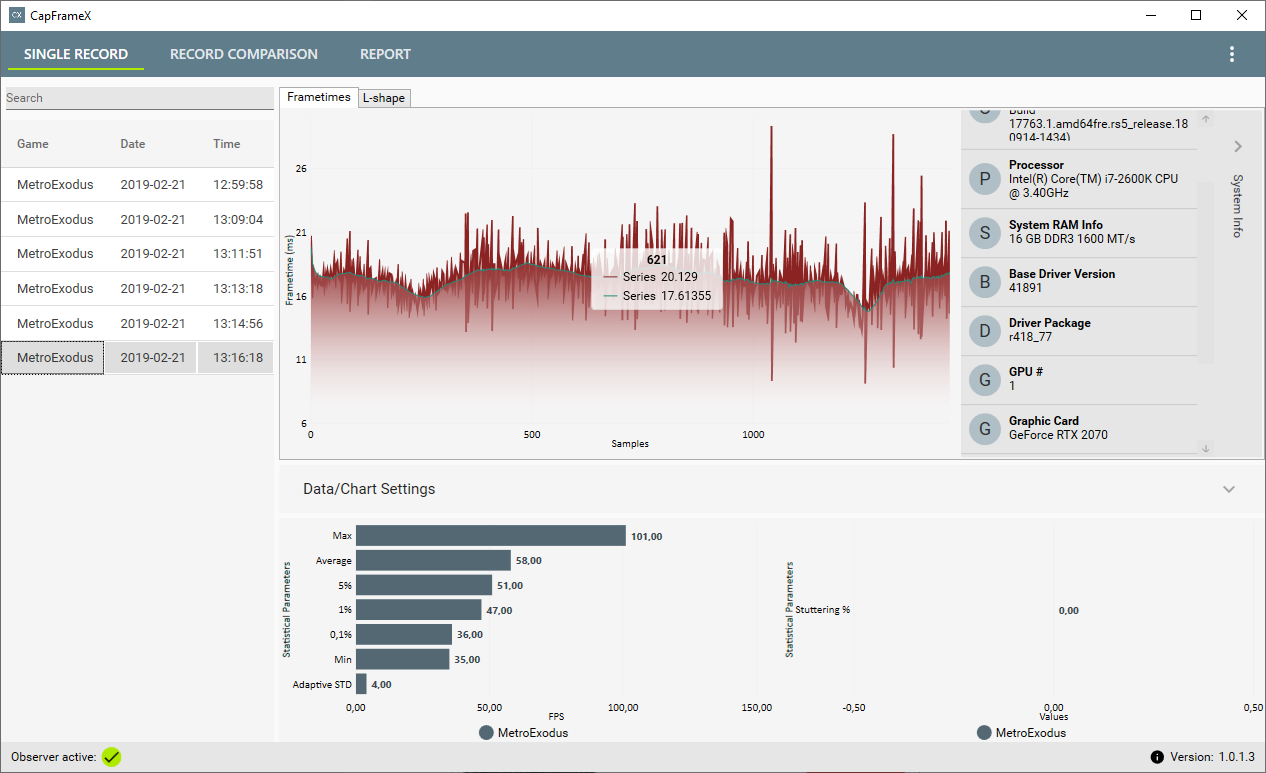1266x773 pixels.
Task: Open the three-dot overflow menu
Action: coord(1232,54)
